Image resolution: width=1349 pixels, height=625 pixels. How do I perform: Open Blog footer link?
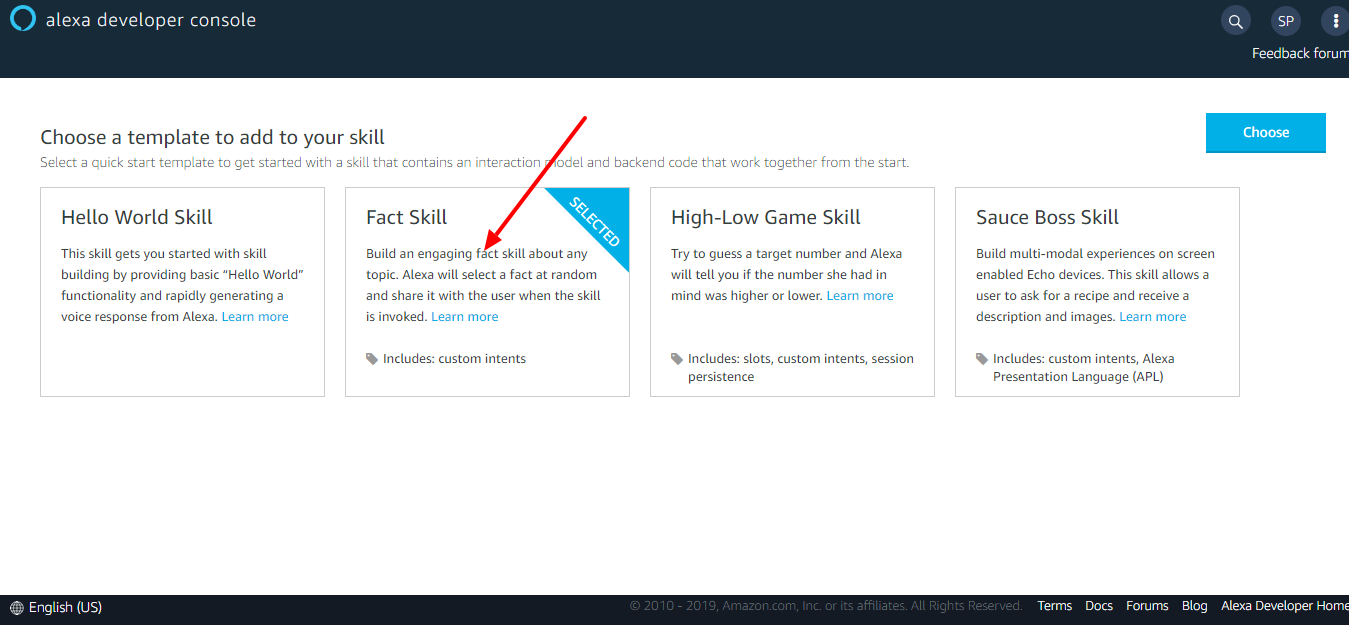pos(1194,606)
